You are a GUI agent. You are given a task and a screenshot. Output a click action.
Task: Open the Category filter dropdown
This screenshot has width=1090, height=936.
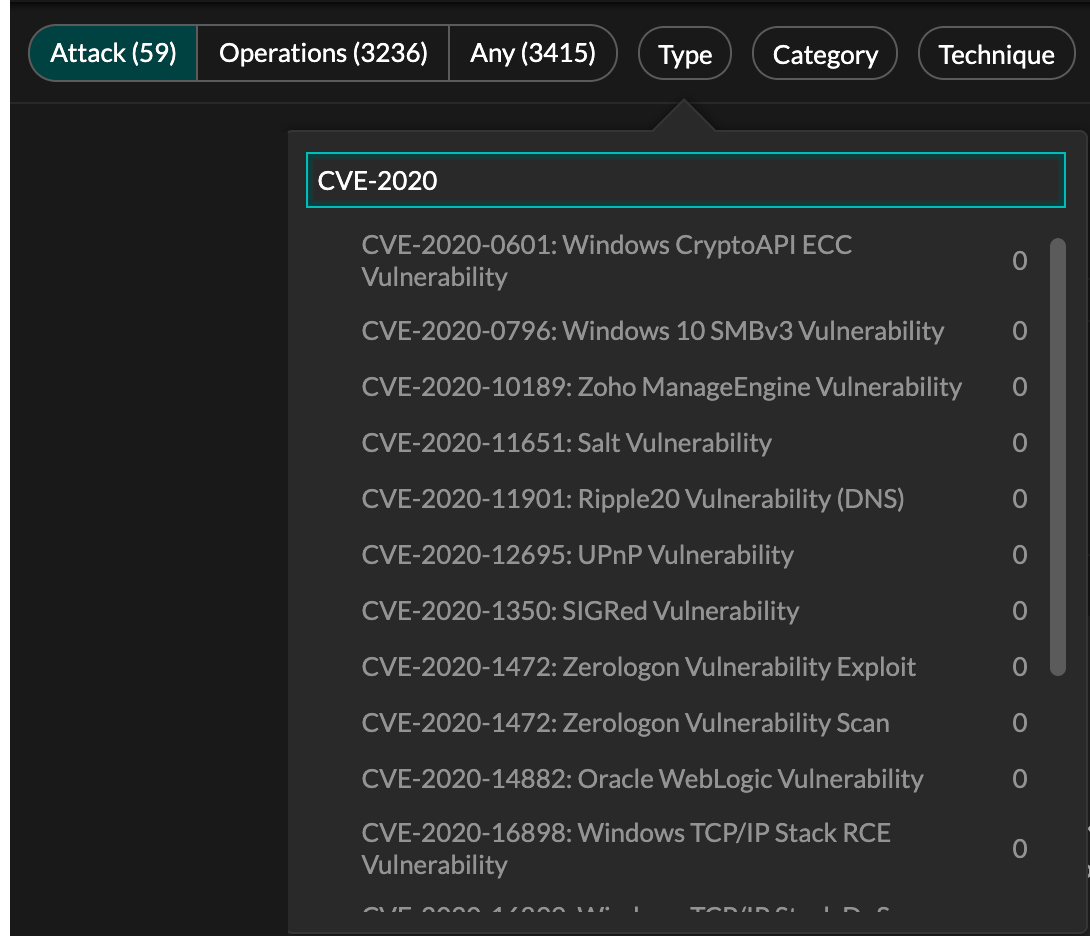pyautogui.click(x=825, y=54)
